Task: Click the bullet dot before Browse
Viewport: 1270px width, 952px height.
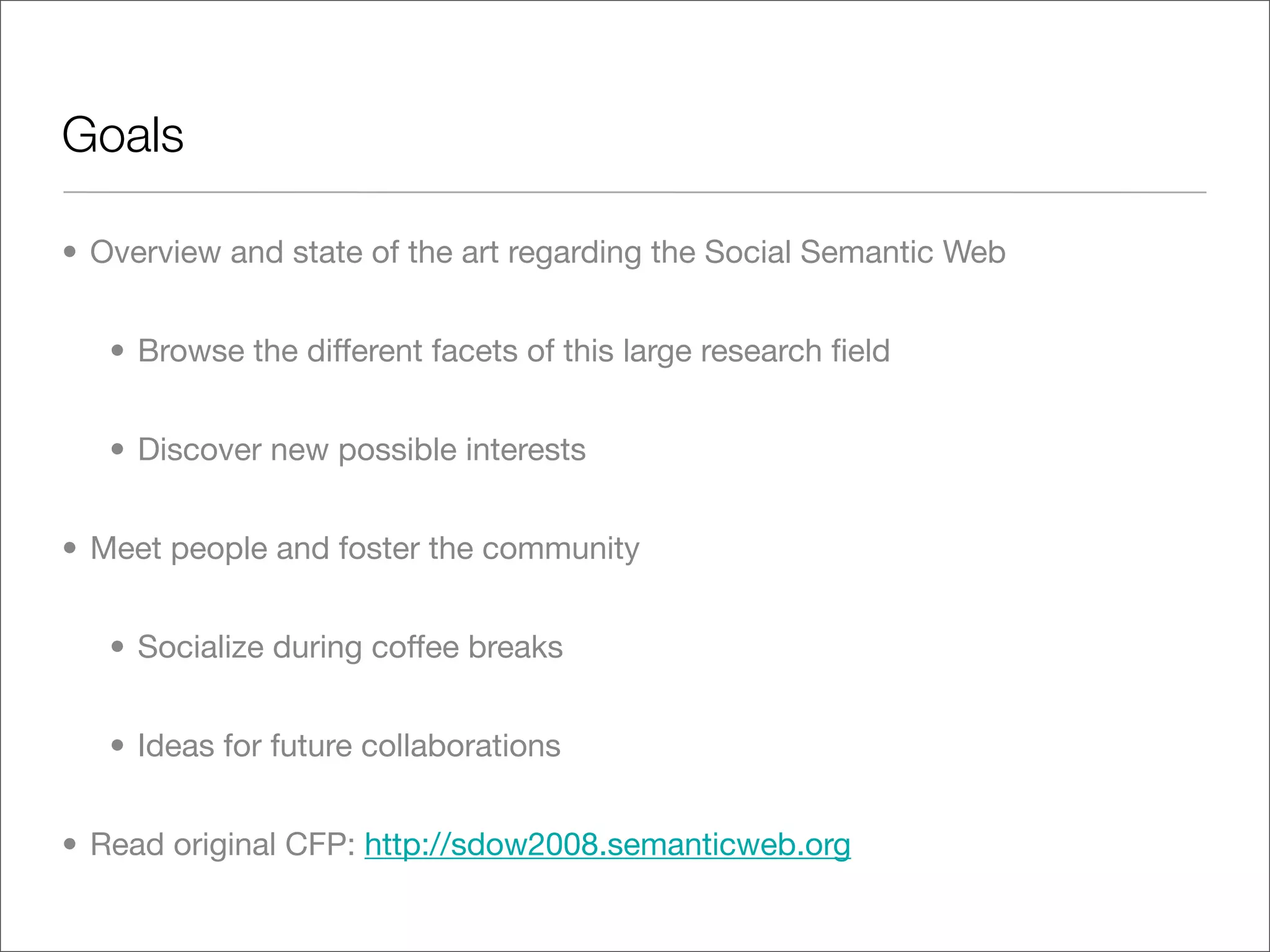Action: tap(118, 351)
